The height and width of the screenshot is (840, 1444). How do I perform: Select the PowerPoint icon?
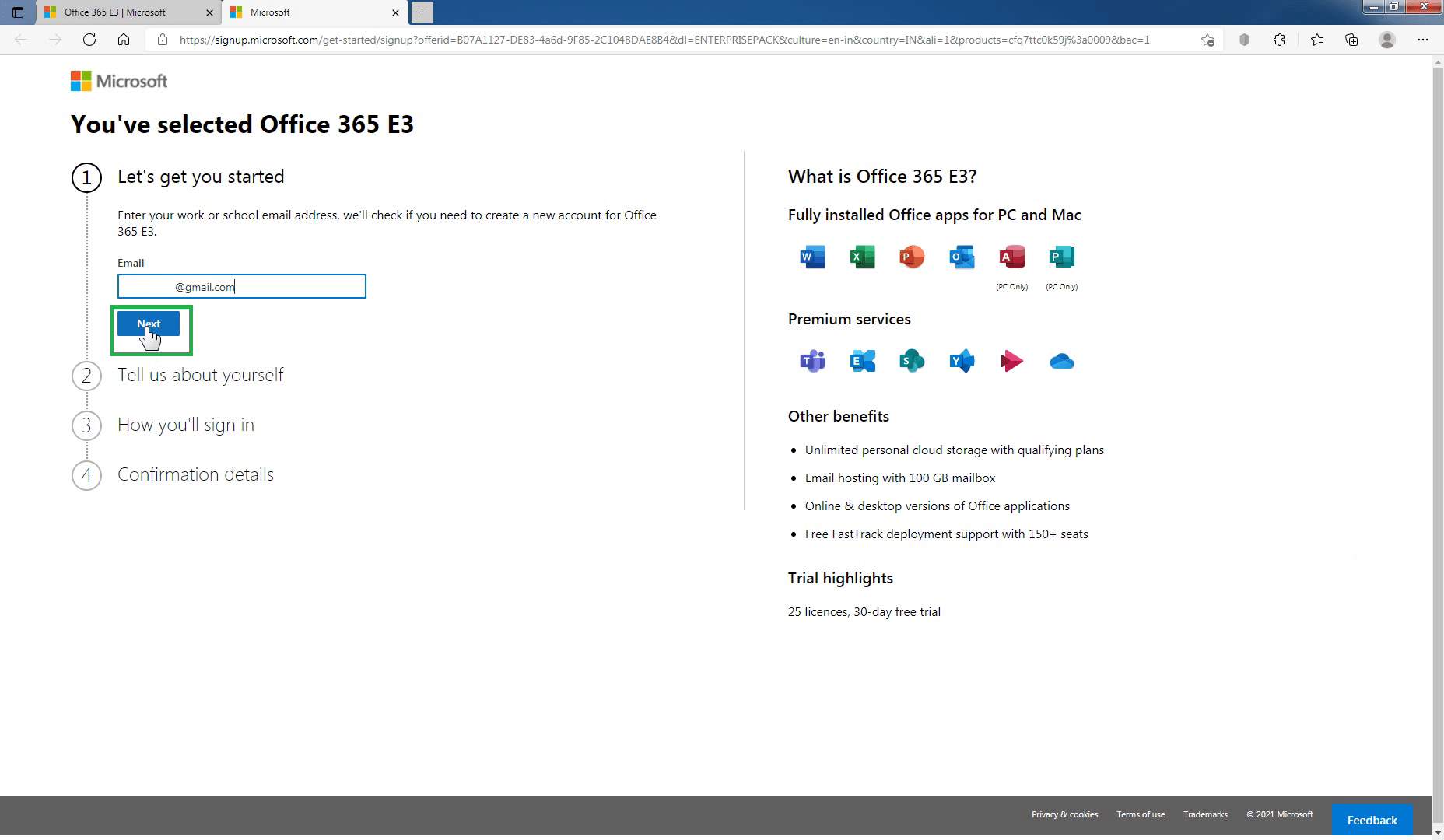click(912, 257)
